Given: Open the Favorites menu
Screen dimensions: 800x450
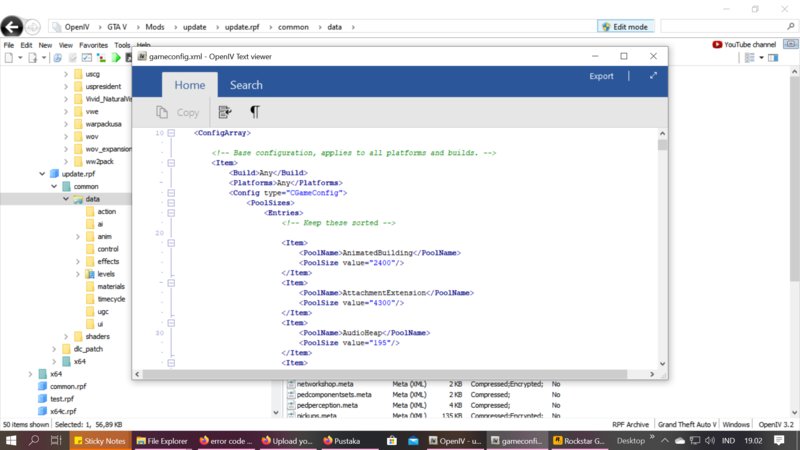Looking at the screenshot, I should pyautogui.click(x=93, y=45).
